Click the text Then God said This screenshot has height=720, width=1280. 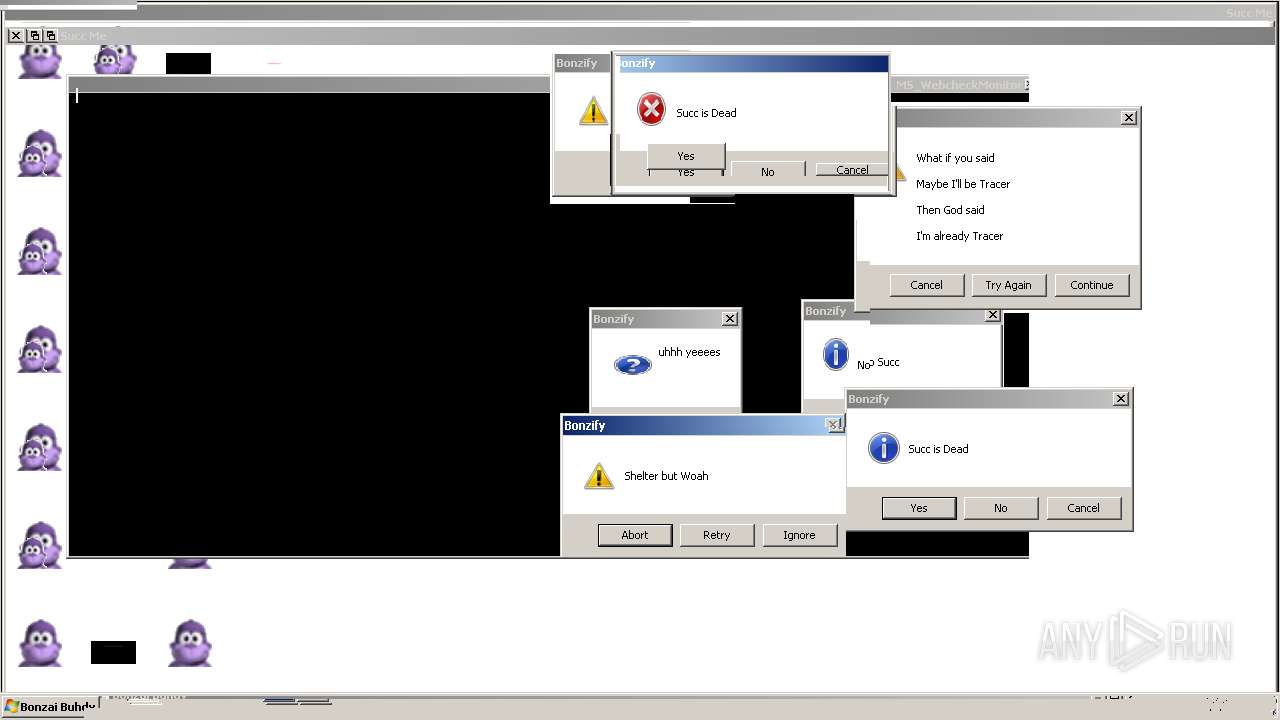click(950, 210)
